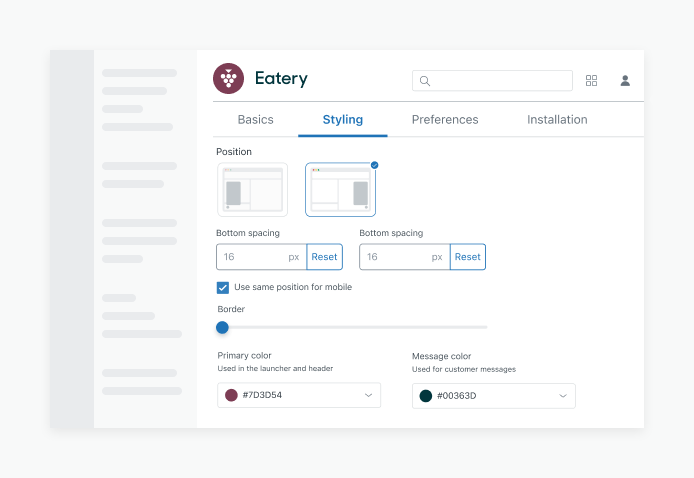Go to the Installation tab
This screenshot has width=694, height=478.
pos(557,120)
